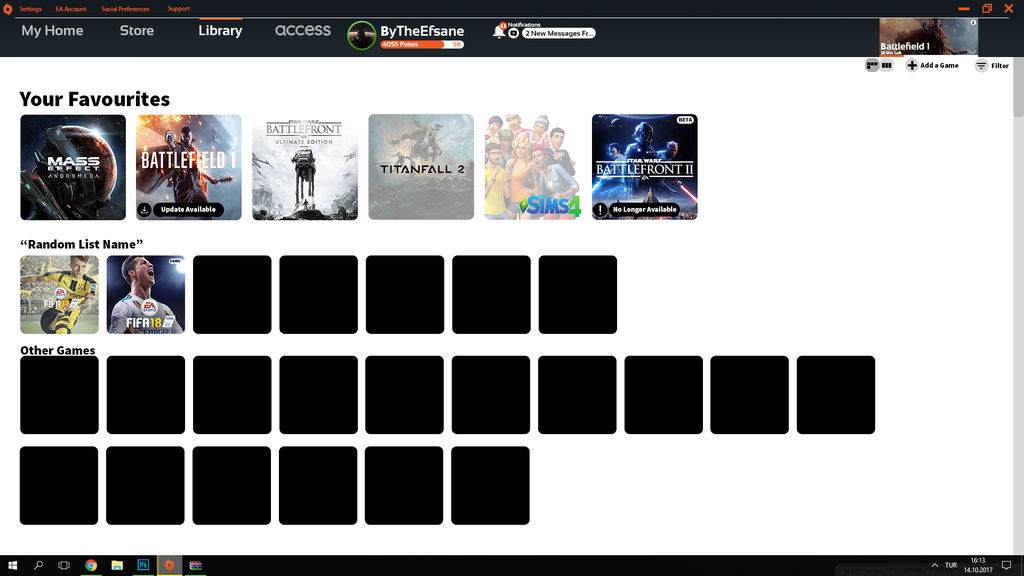Click the Origin logo in the top-left corner
The height and width of the screenshot is (576, 1024).
coord(7,9)
